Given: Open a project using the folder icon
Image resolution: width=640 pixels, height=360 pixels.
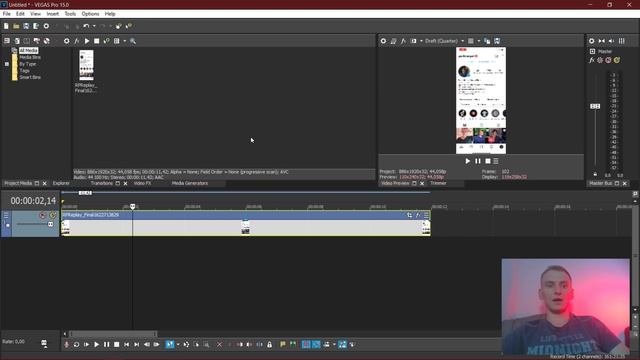Looking at the screenshot, I should pyautogui.click(x=16, y=26).
